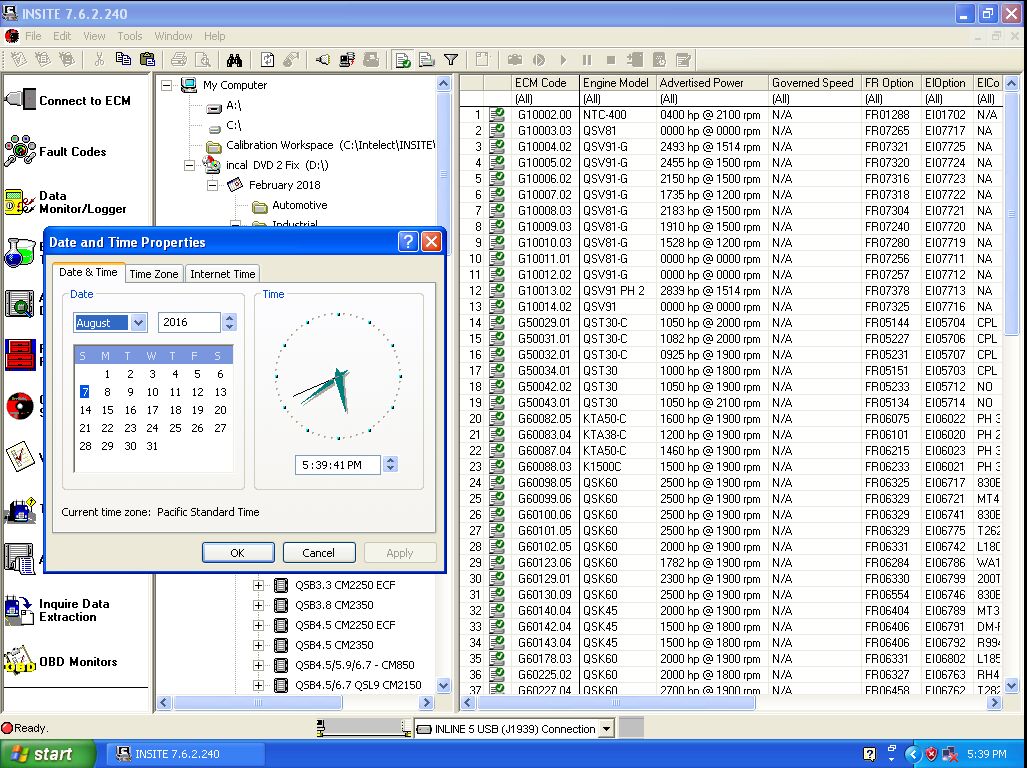1027x768 pixels.
Task: Expand the QSB4.5 CM2350 node
Action: [258, 645]
